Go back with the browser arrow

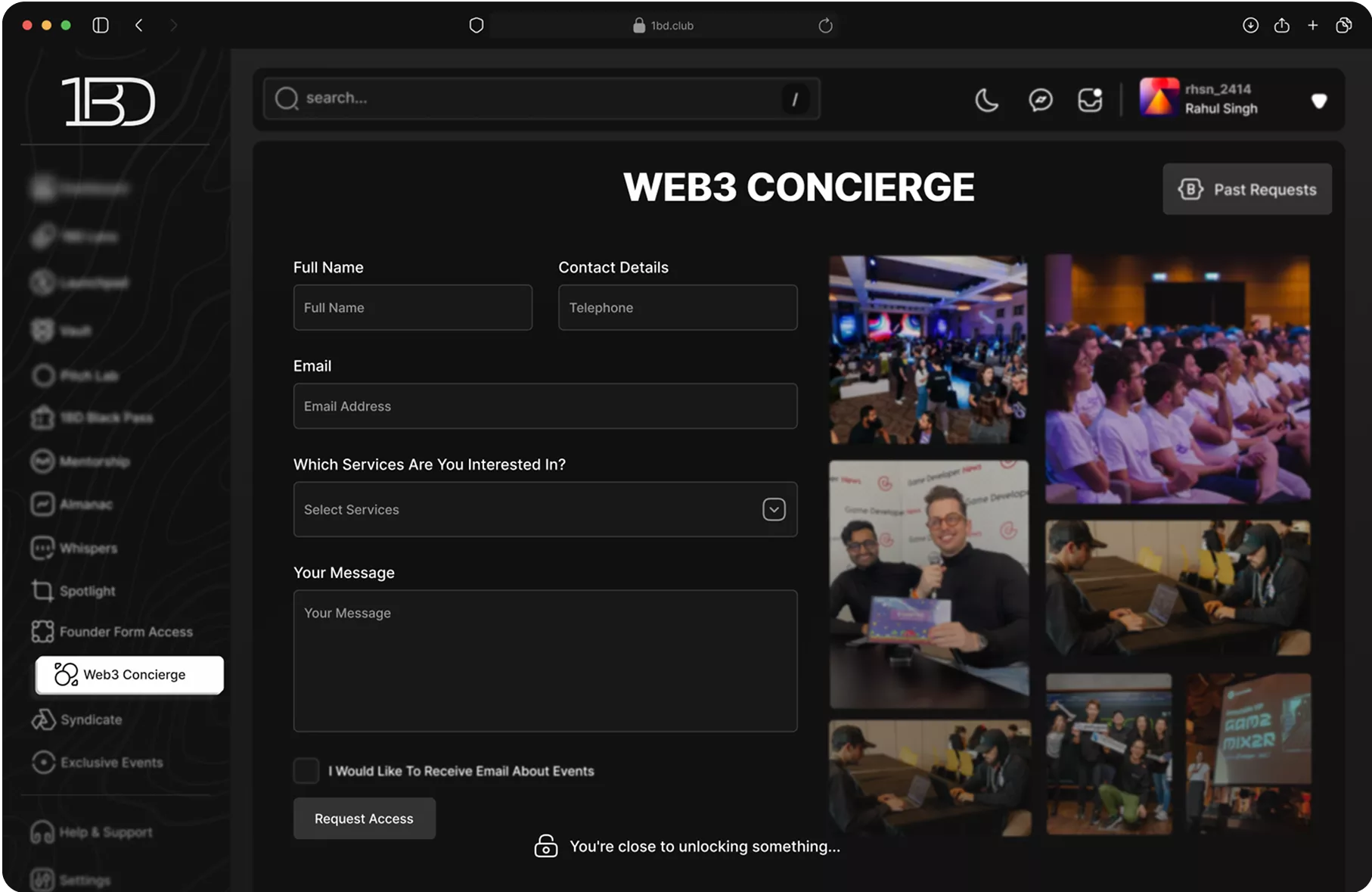(x=138, y=25)
